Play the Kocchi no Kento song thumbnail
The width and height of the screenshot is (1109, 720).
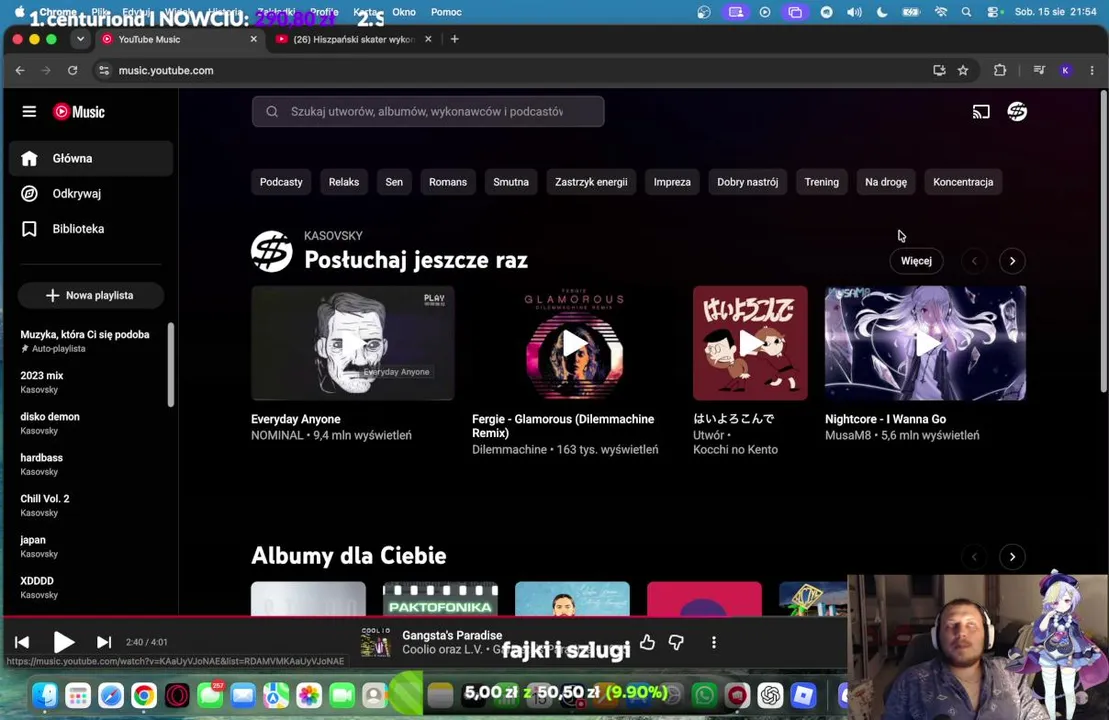tap(750, 344)
